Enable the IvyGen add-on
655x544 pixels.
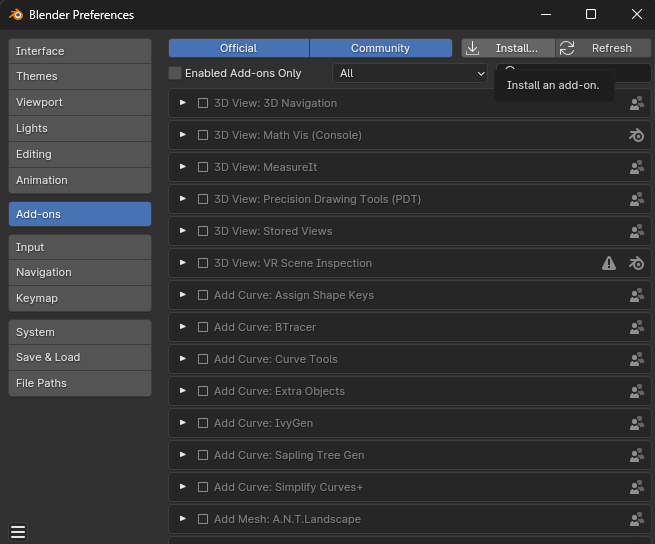tap(203, 423)
